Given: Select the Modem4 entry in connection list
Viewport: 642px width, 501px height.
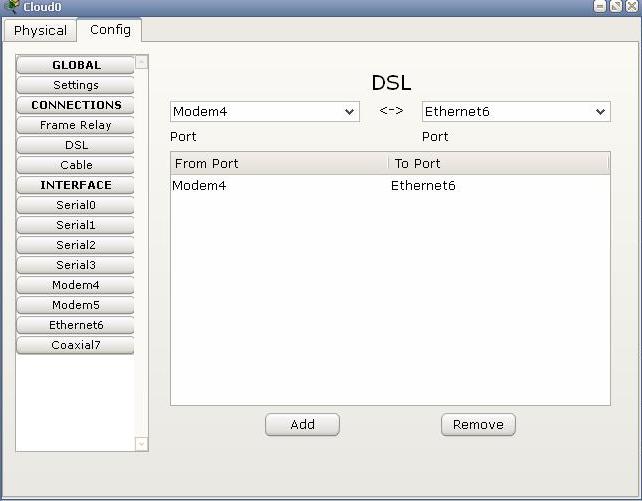Looking at the screenshot, I should pos(199,186).
